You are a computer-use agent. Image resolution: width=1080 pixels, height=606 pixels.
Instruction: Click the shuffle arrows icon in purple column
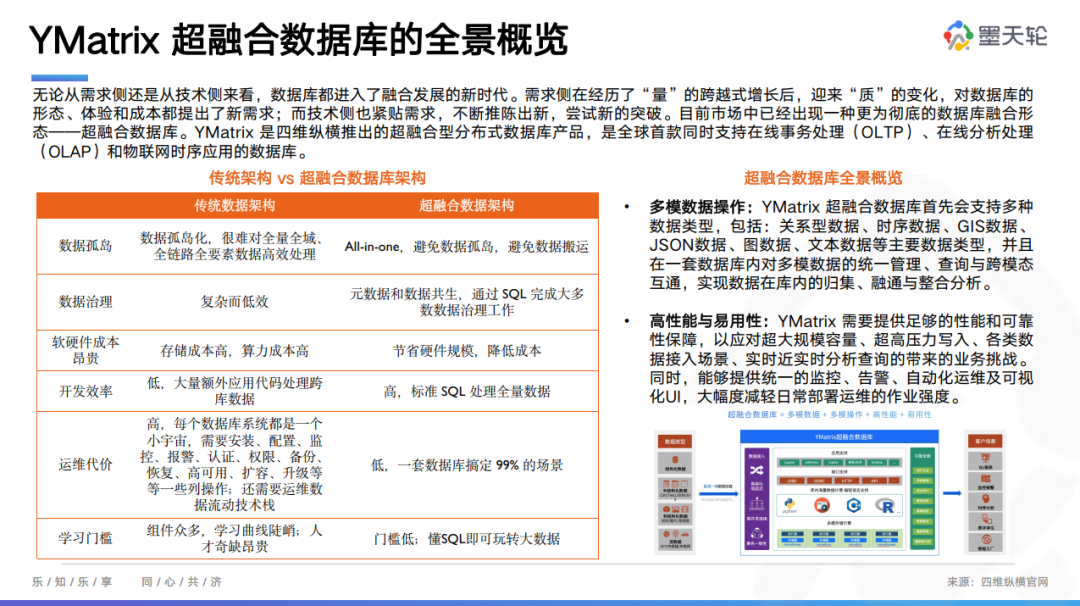(756, 470)
